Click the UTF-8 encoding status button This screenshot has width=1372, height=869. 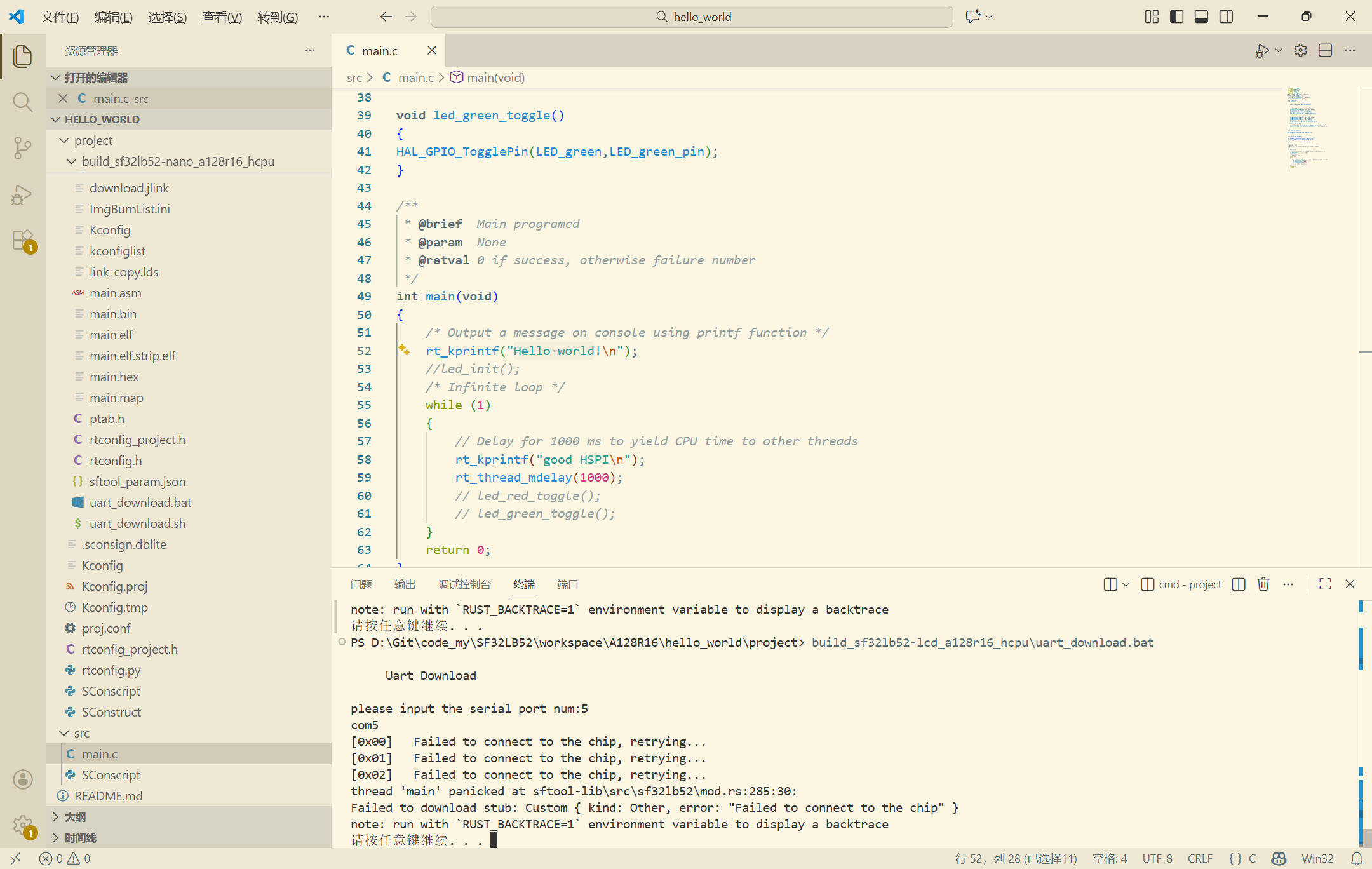pyautogui.click(x=1157, y=858)
